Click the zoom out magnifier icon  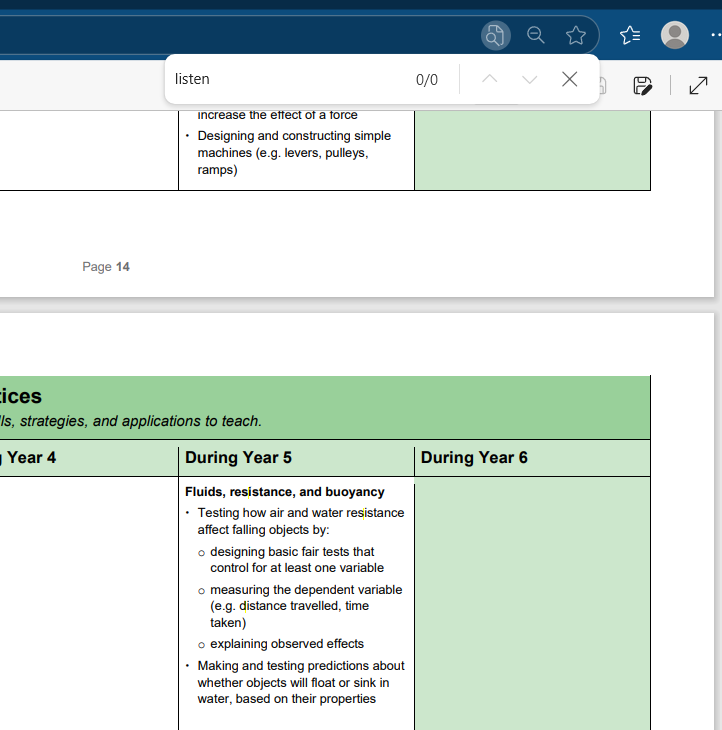tap(536, 36)
